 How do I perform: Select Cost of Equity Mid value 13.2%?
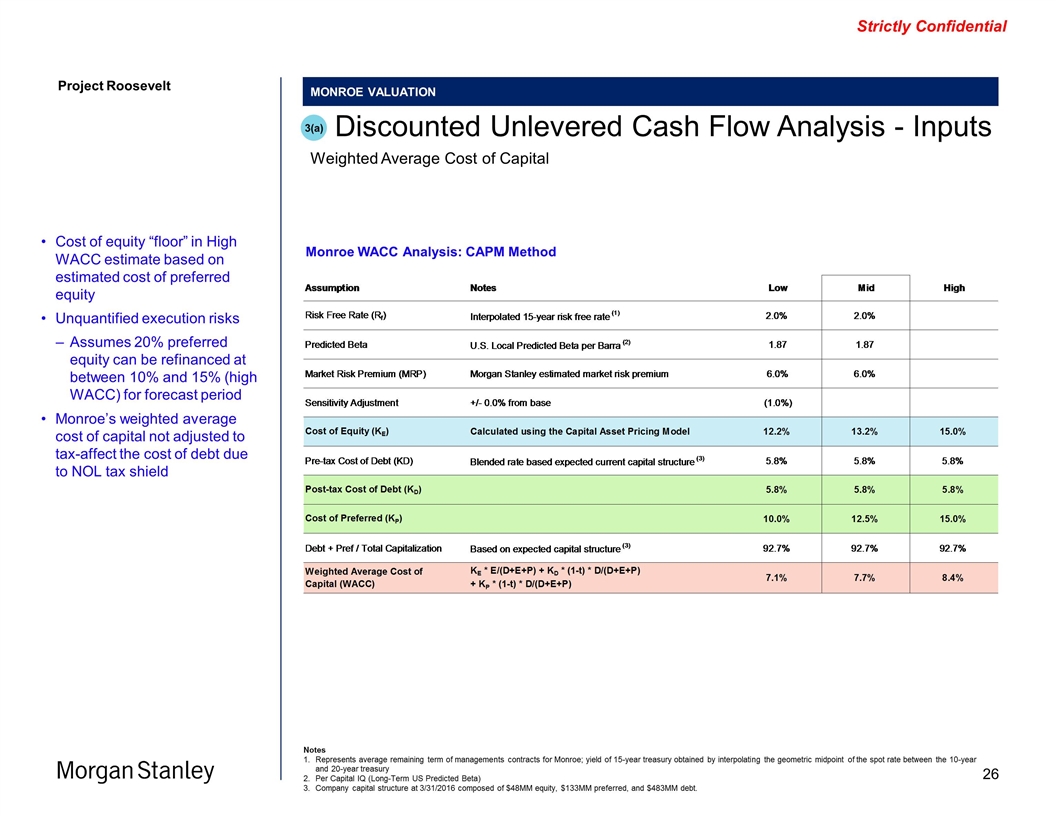864,431
